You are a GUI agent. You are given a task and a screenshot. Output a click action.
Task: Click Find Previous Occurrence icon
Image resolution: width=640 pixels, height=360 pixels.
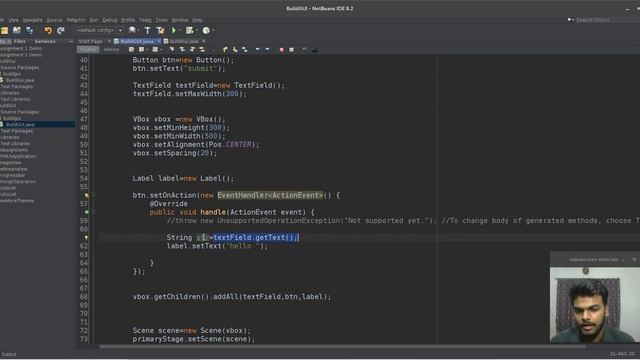[x=182, y=49]
